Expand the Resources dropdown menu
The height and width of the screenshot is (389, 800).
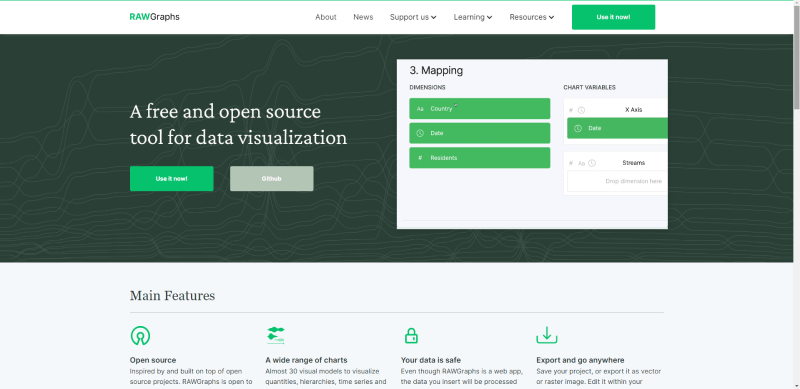(x=532, y=17)
